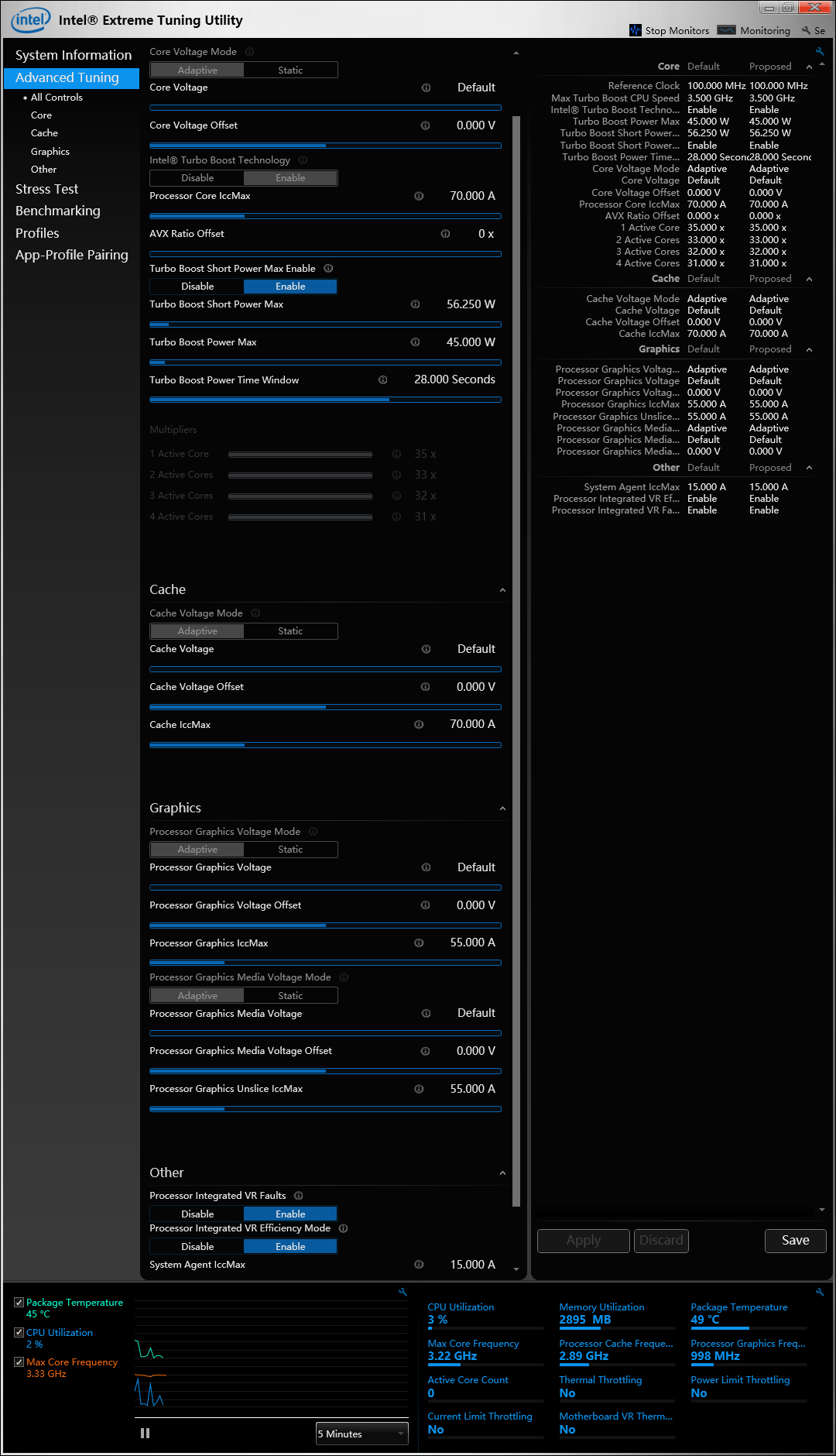The width and height of the screenshot is (836, 1456).
Task: Click wrench icon above the Core summary
Action: (820, 52)
